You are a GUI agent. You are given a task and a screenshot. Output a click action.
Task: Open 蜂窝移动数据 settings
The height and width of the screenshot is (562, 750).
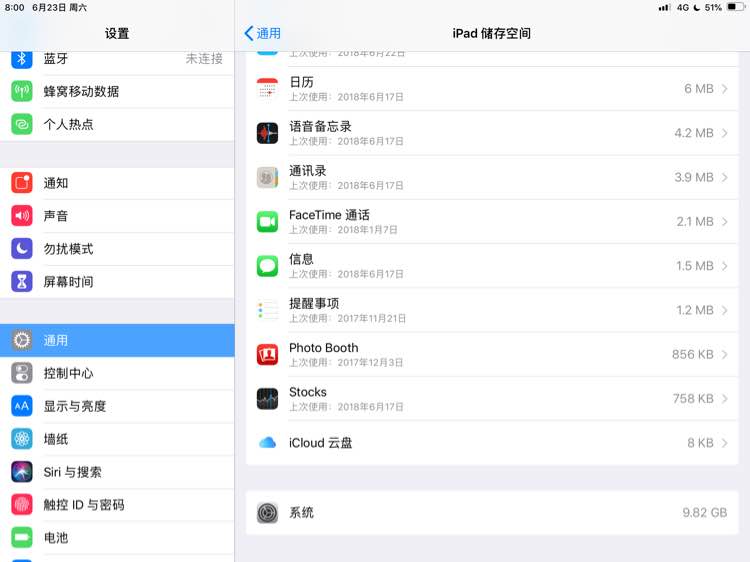click(117, 91)
